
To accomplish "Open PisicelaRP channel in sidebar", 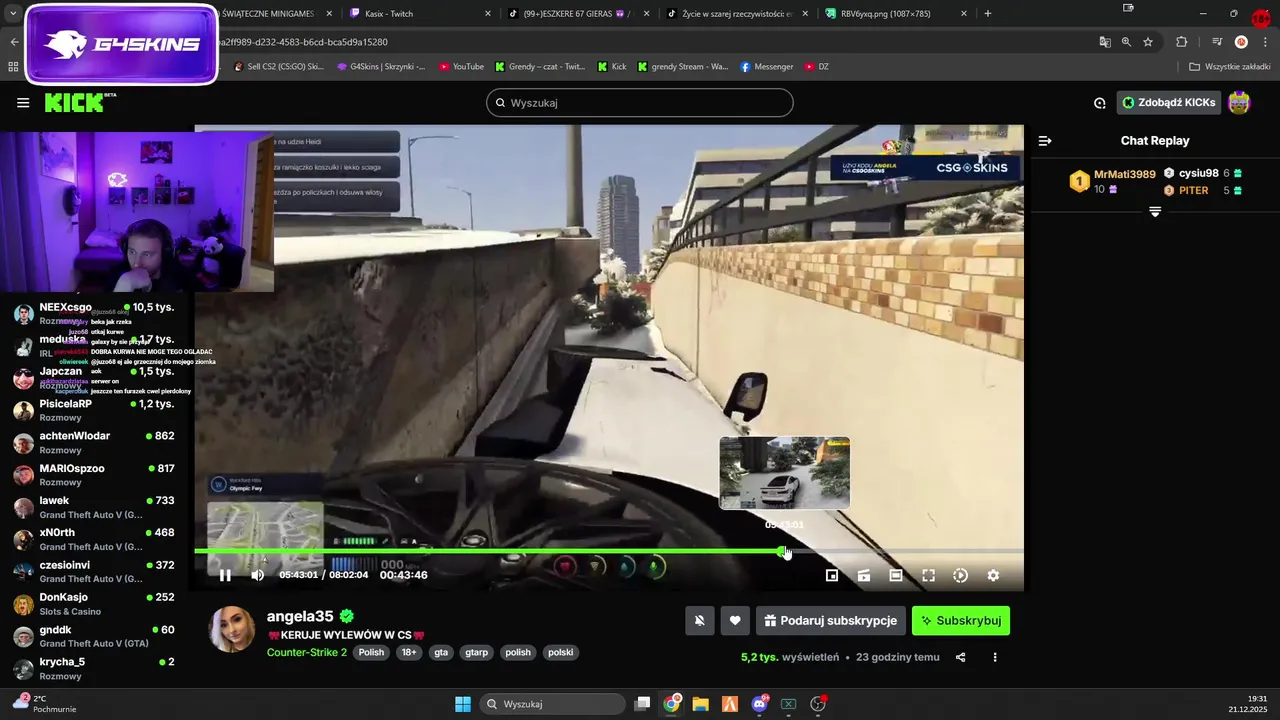I will coord(95,410).
